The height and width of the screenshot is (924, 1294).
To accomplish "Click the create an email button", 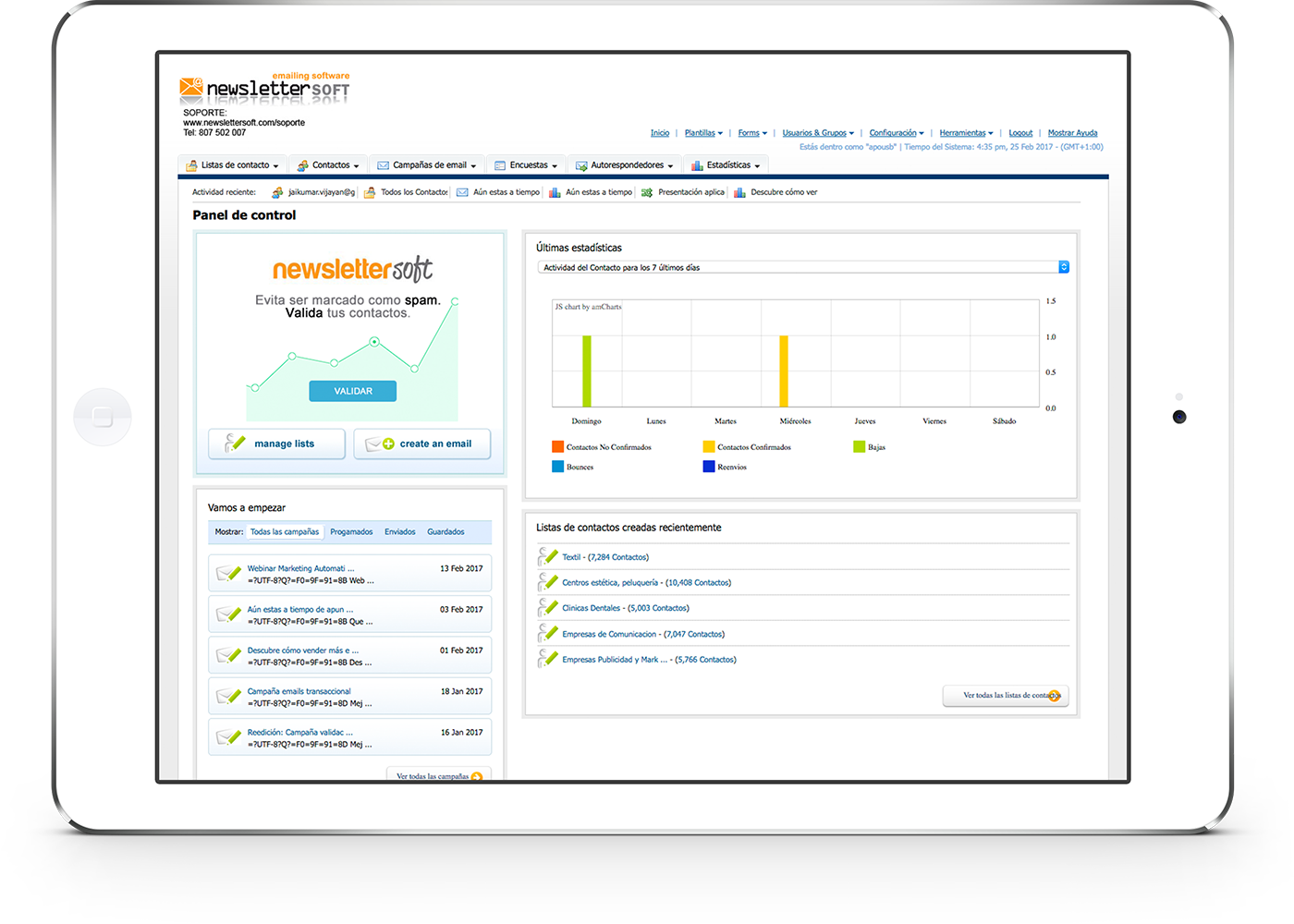I will 421,444.
